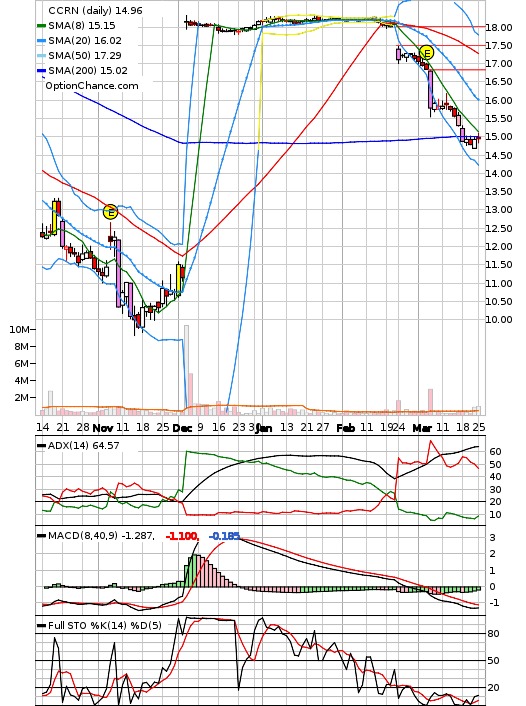
Task: Click the blue -0.185 MACD histogram value
Action: click(224, 536)
